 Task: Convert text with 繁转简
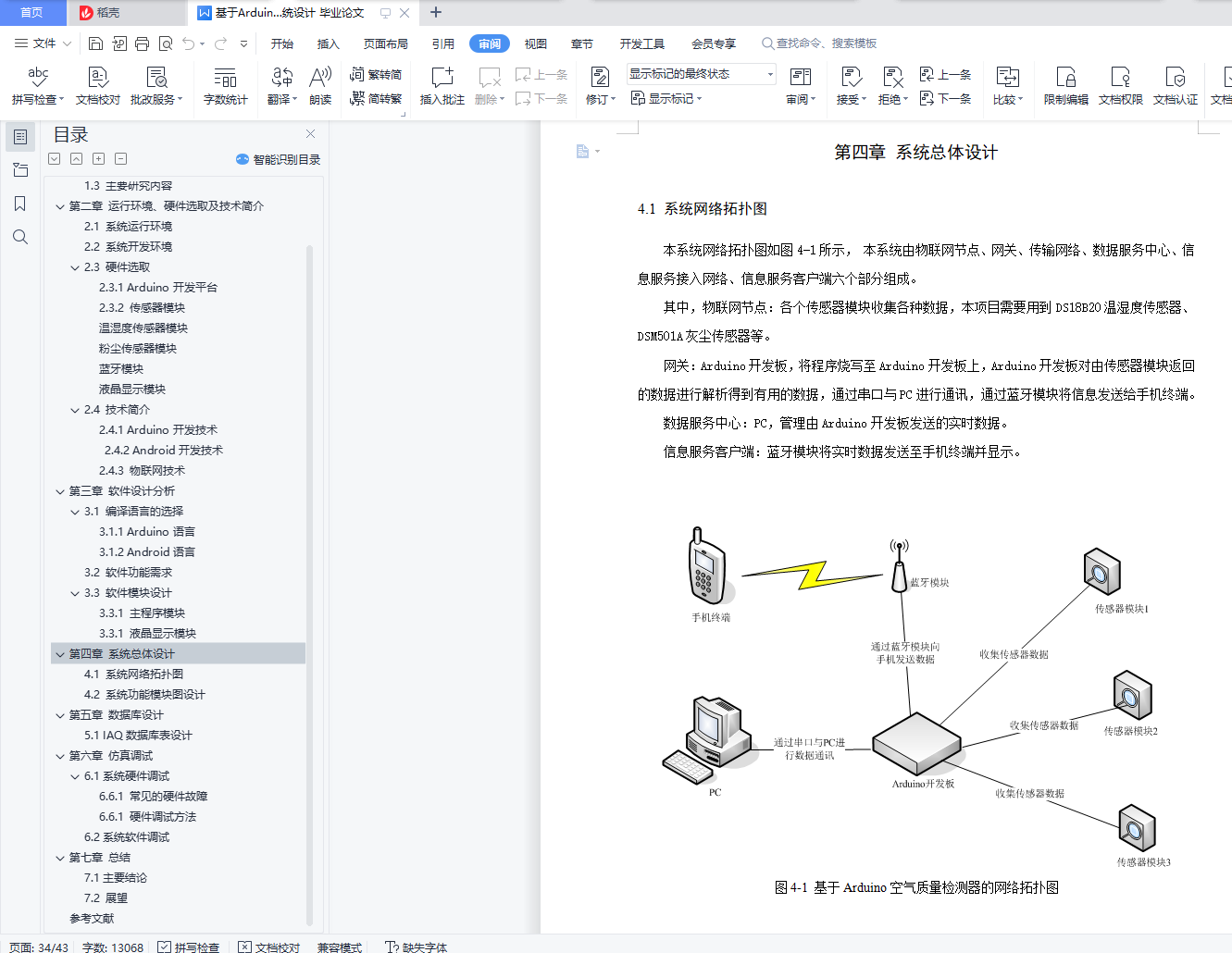[x=376, y=74]
